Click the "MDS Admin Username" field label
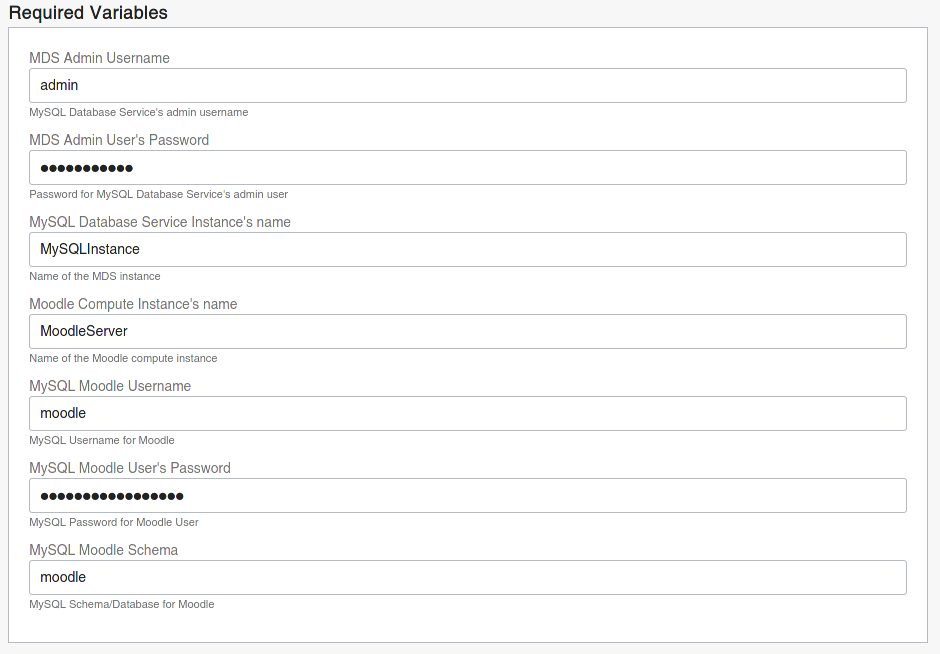Viewport: 940px width, 654px height. (100, 58)
